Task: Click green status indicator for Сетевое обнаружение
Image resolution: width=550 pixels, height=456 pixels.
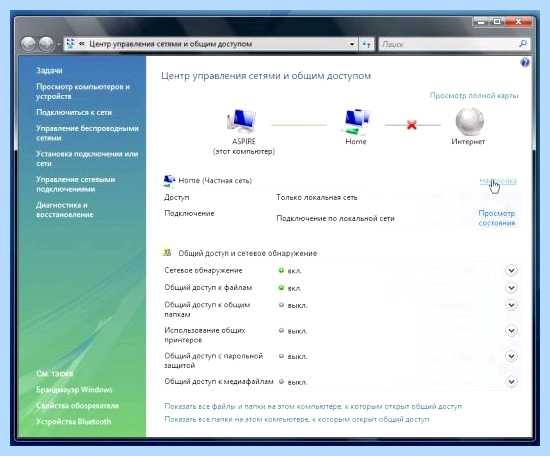Action: coord(281,270)
